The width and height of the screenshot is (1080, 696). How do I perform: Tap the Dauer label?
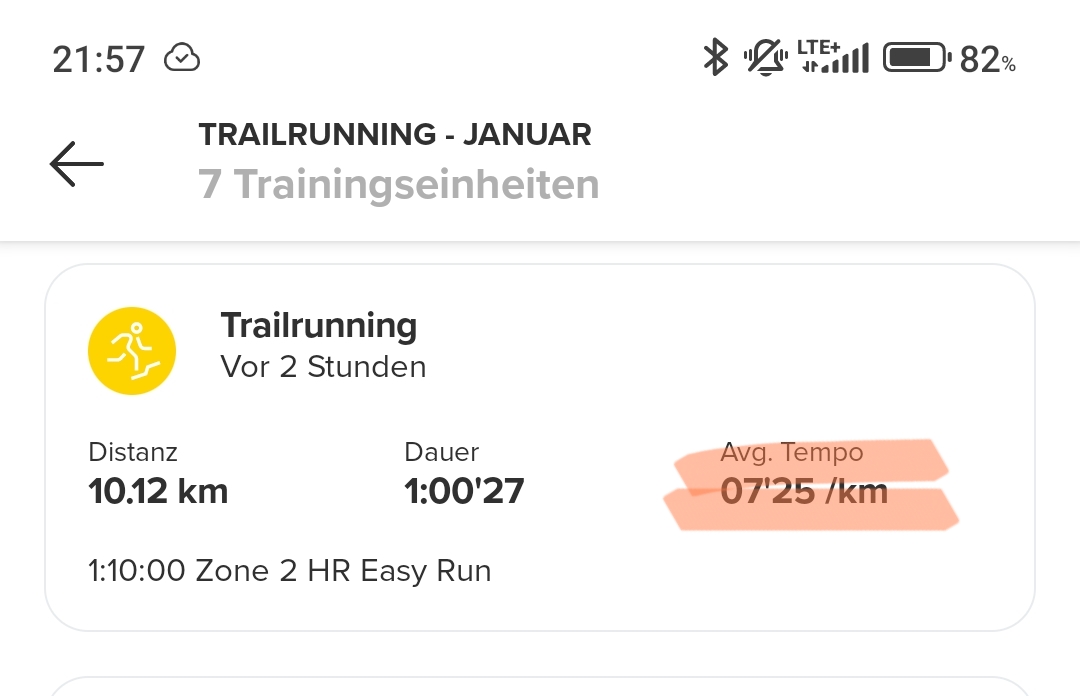442,452
